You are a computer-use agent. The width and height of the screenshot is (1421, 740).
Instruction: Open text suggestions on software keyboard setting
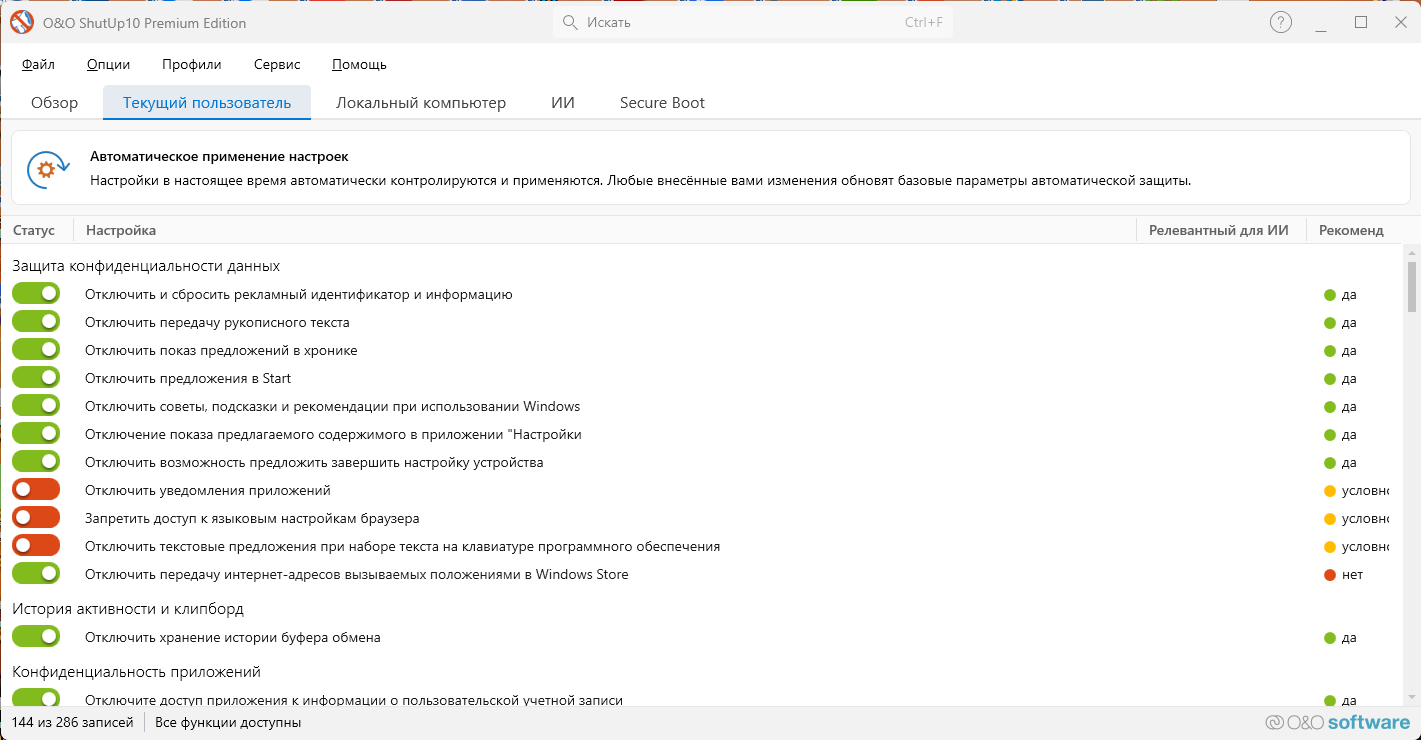coord(403,547)
